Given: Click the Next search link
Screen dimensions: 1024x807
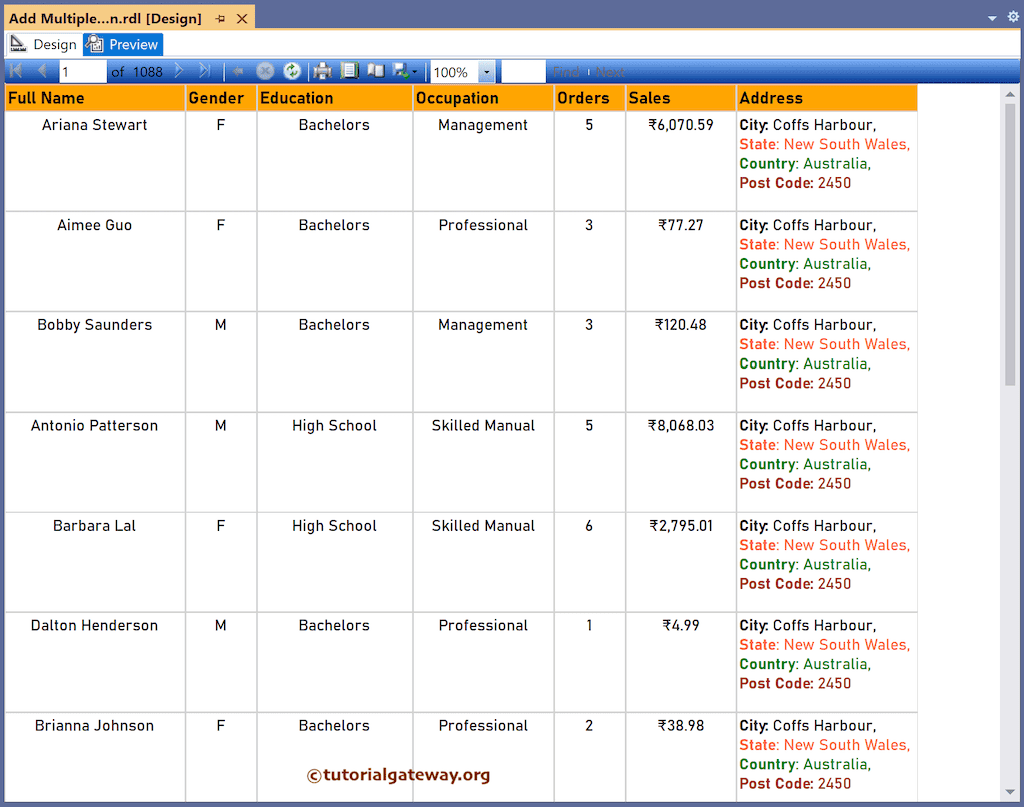Looking at the screenshot, I should click(610, 71).
